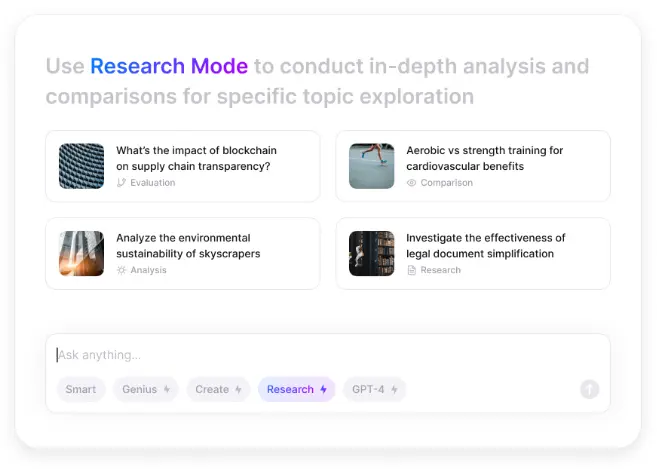Click the send arrow button

tap(589, 389)
